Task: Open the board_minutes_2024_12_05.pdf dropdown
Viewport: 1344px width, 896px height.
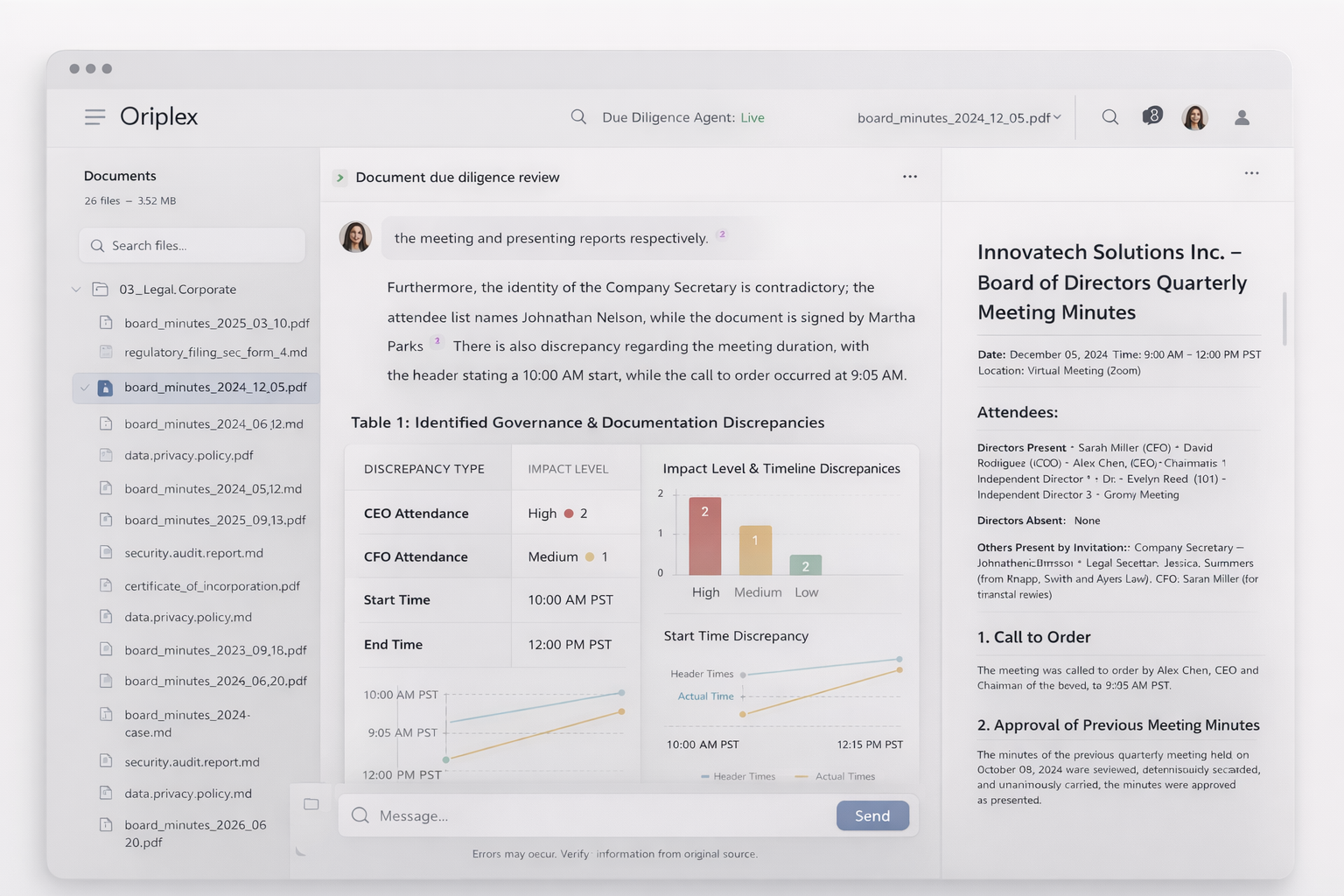Action: 959,117
